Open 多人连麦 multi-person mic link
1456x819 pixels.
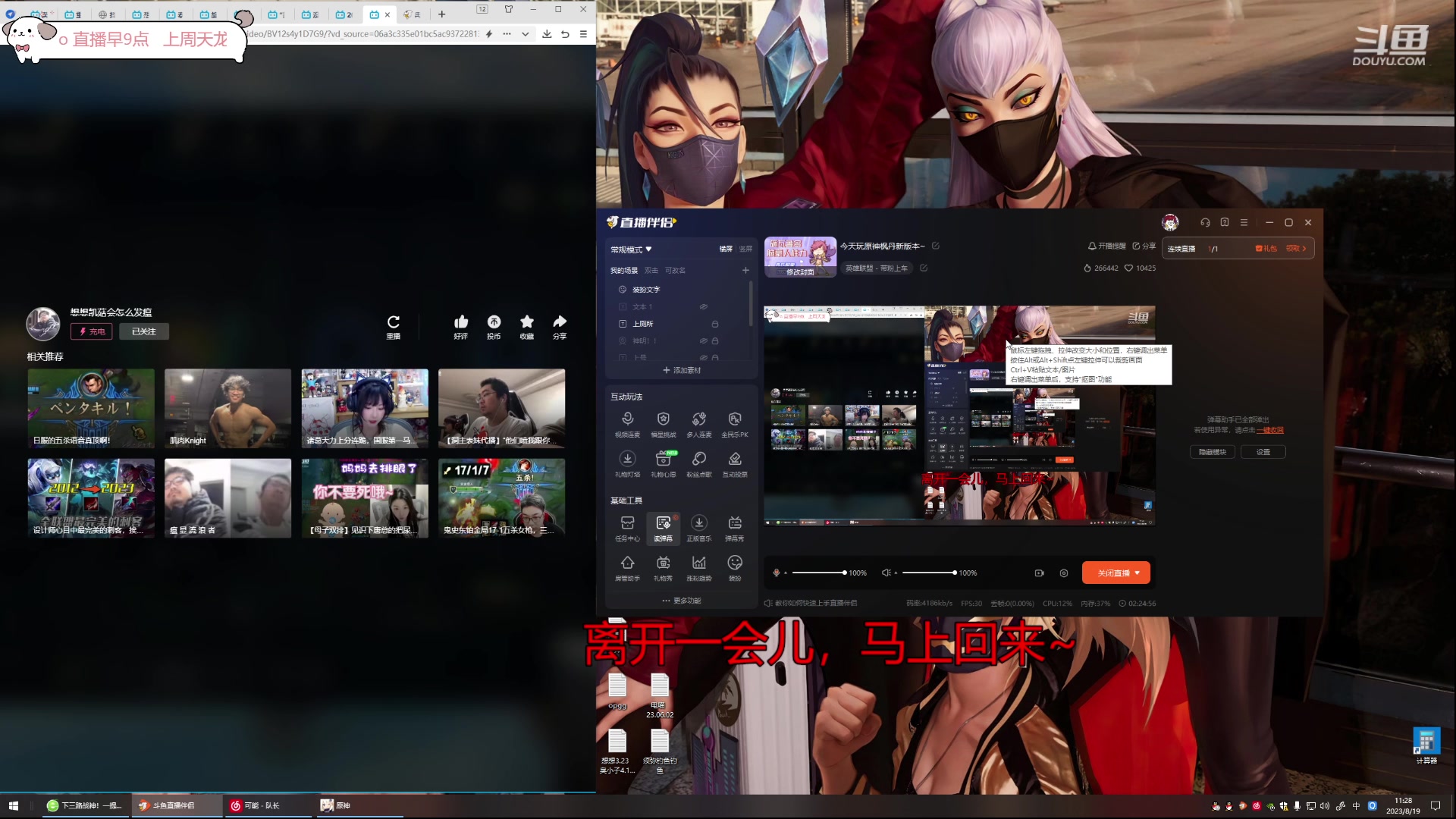tap(698, 425)
